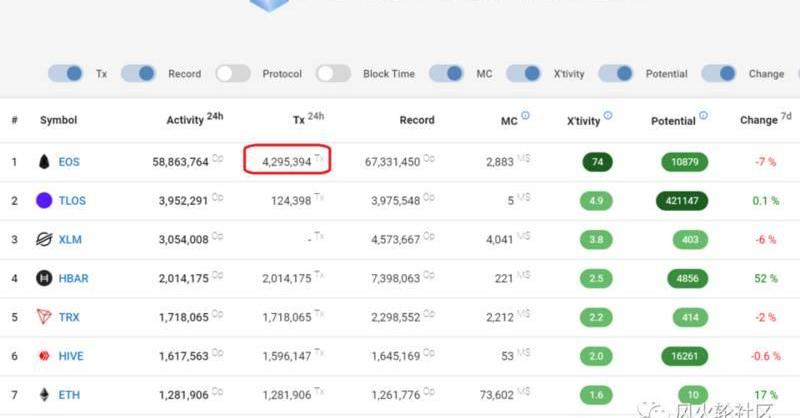Disable the X'tivity column toggle
Image resolution: width=800 pixels, height=418 pixels.
coord(524,73)
